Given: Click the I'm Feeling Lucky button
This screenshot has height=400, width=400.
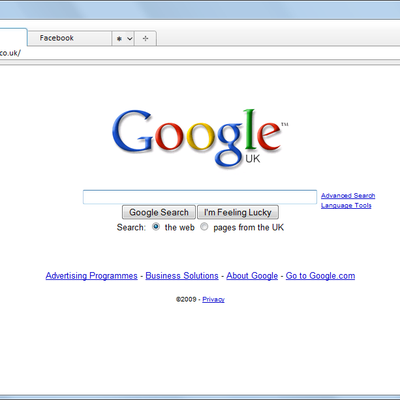Looking at the screenshot, I should 238,212.
